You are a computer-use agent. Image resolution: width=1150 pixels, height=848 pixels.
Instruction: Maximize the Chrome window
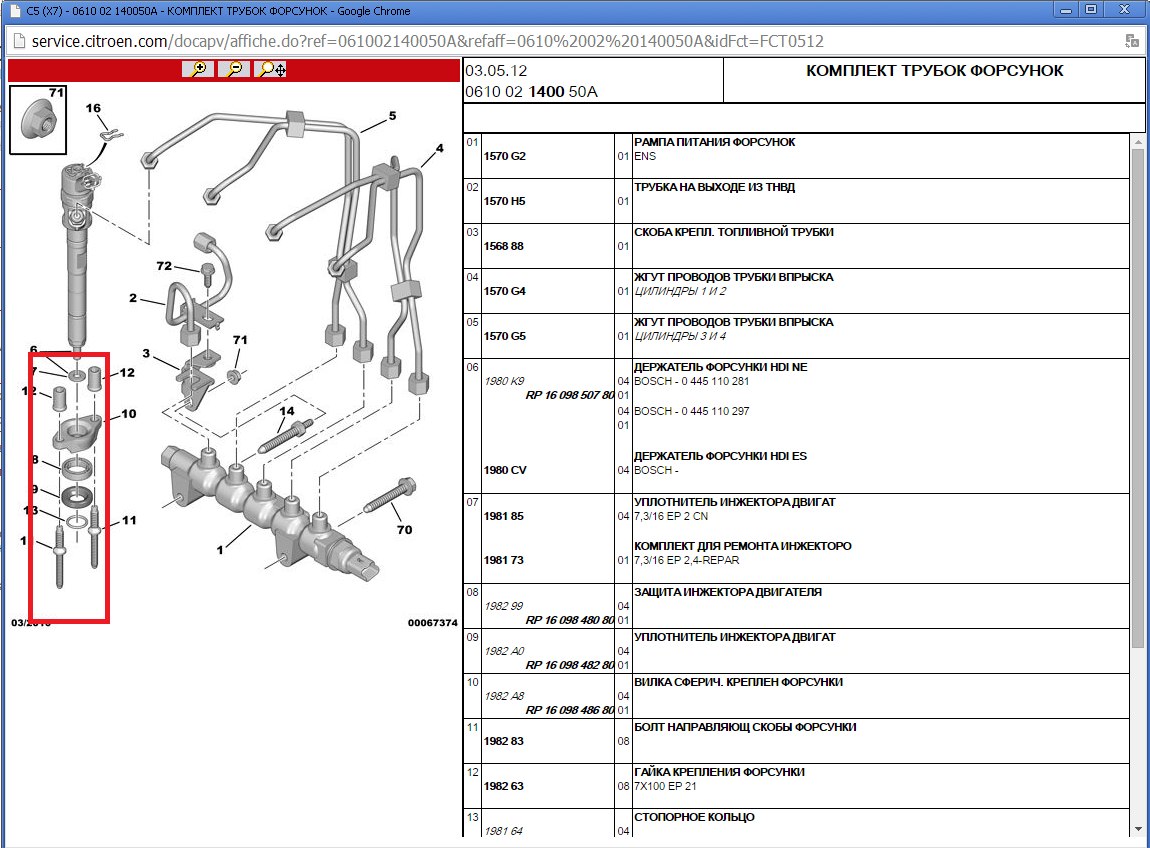pos(1090,9)
